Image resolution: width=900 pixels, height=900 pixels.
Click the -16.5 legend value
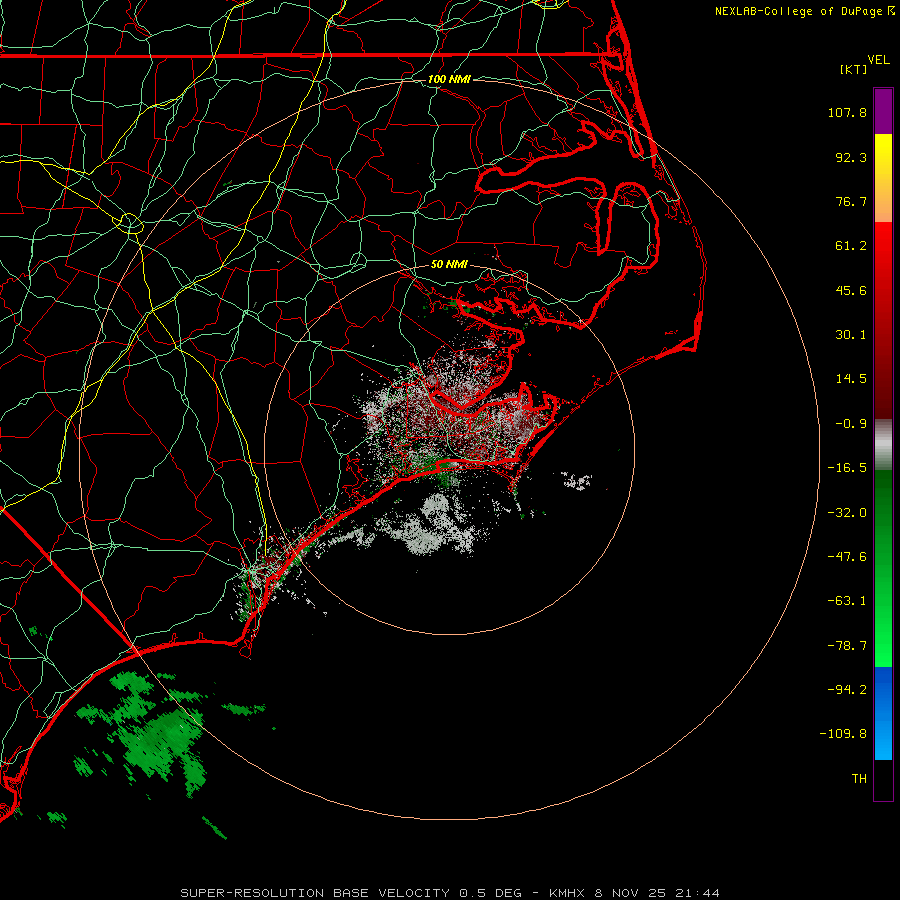847,468
